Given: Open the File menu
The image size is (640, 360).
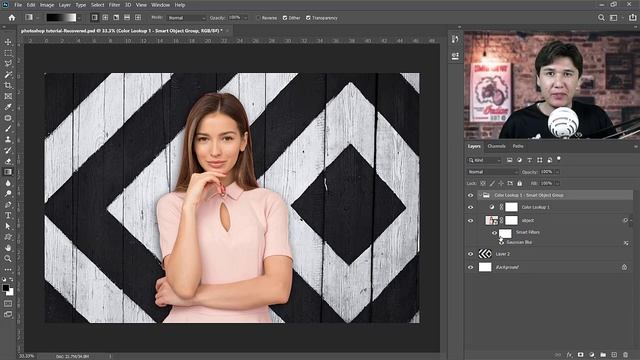Looking at the screenshot, I should coord(18,5).
